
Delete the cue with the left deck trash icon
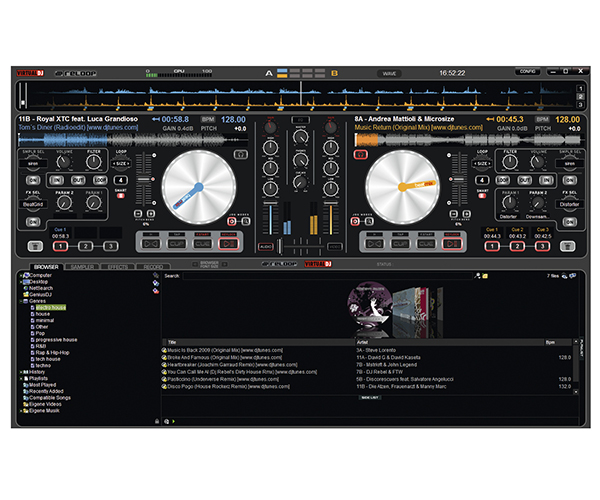coord(35,246)
